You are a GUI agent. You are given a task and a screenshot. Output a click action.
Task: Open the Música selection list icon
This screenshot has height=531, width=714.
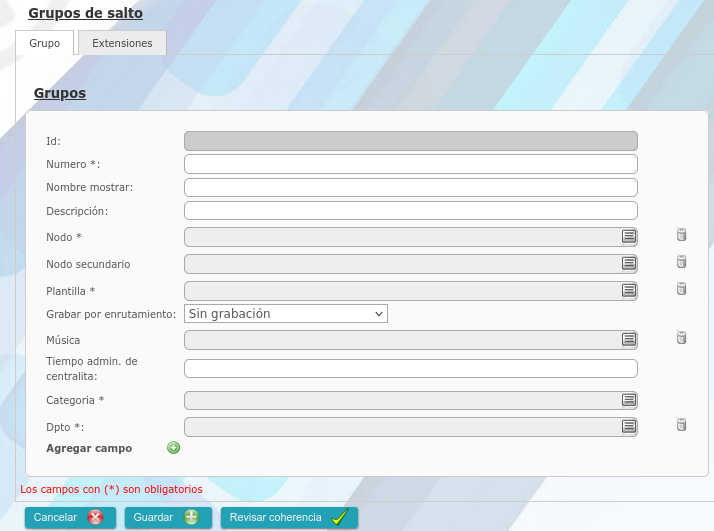click(629, 340)
